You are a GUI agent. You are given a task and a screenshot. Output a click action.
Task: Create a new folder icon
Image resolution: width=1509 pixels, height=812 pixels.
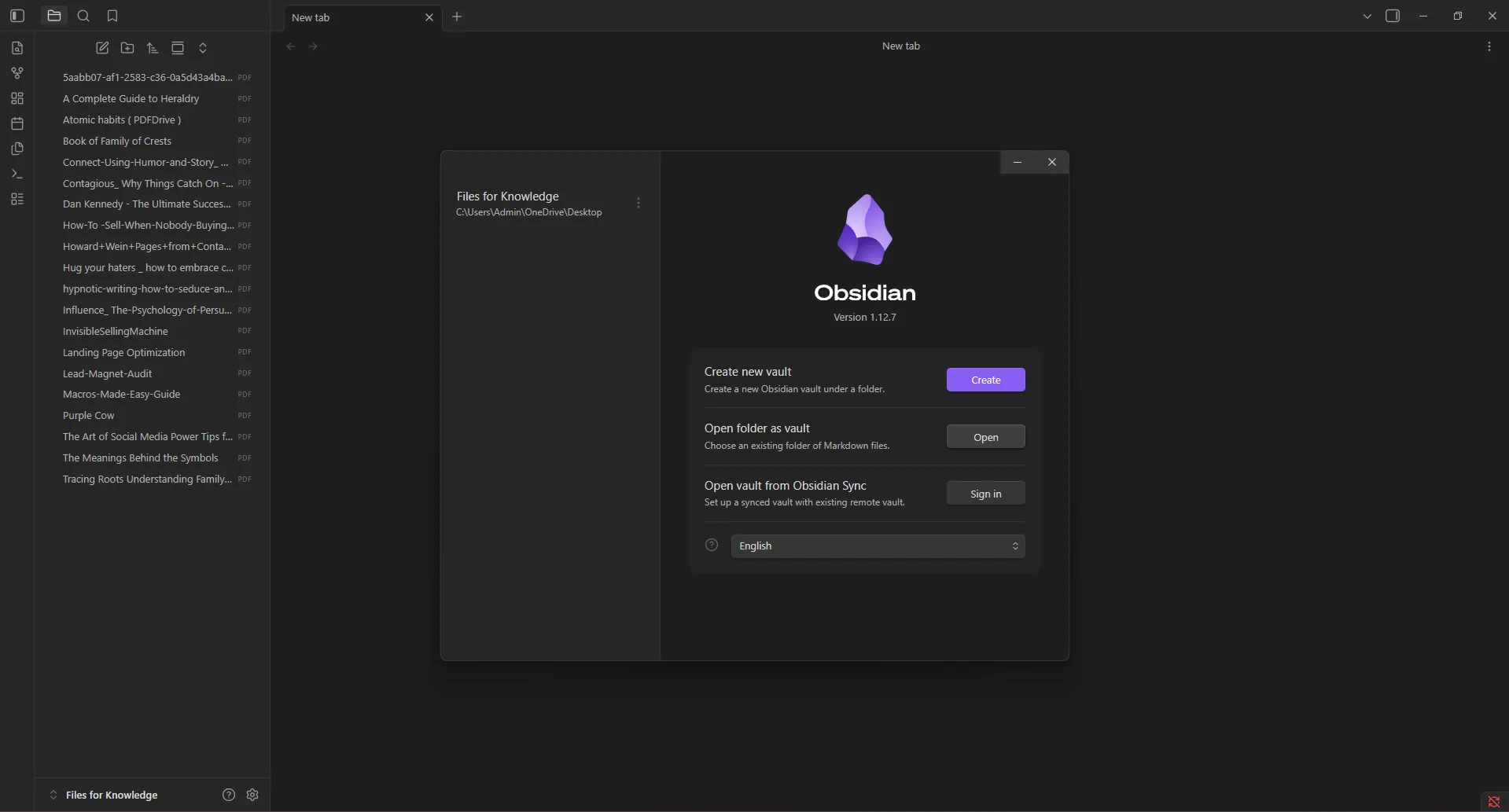(127, 48)
